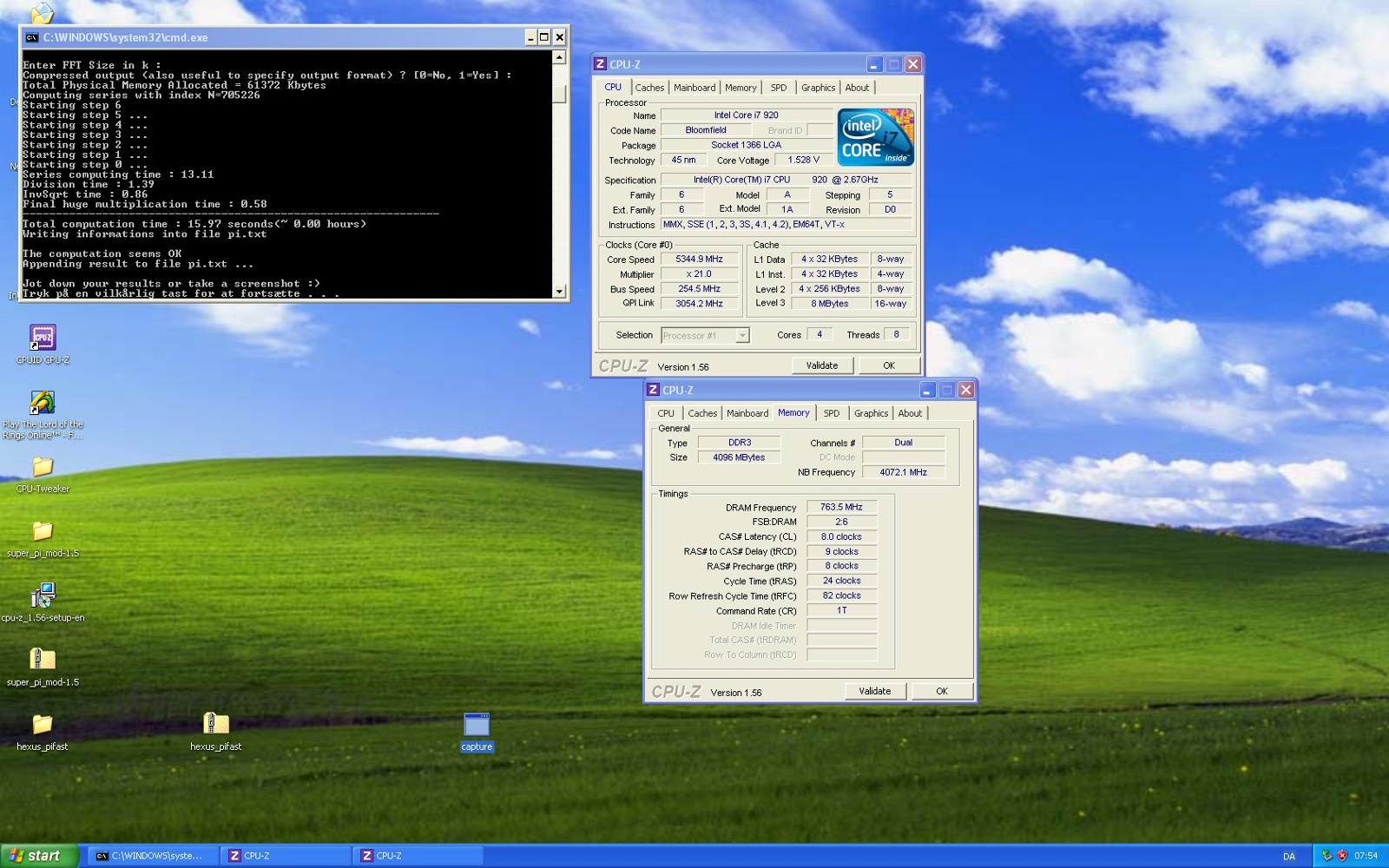Open the Mainboard tab in upper CPU-Z window
Screen dimensions: 1389x868
click(x=694, y=88)
